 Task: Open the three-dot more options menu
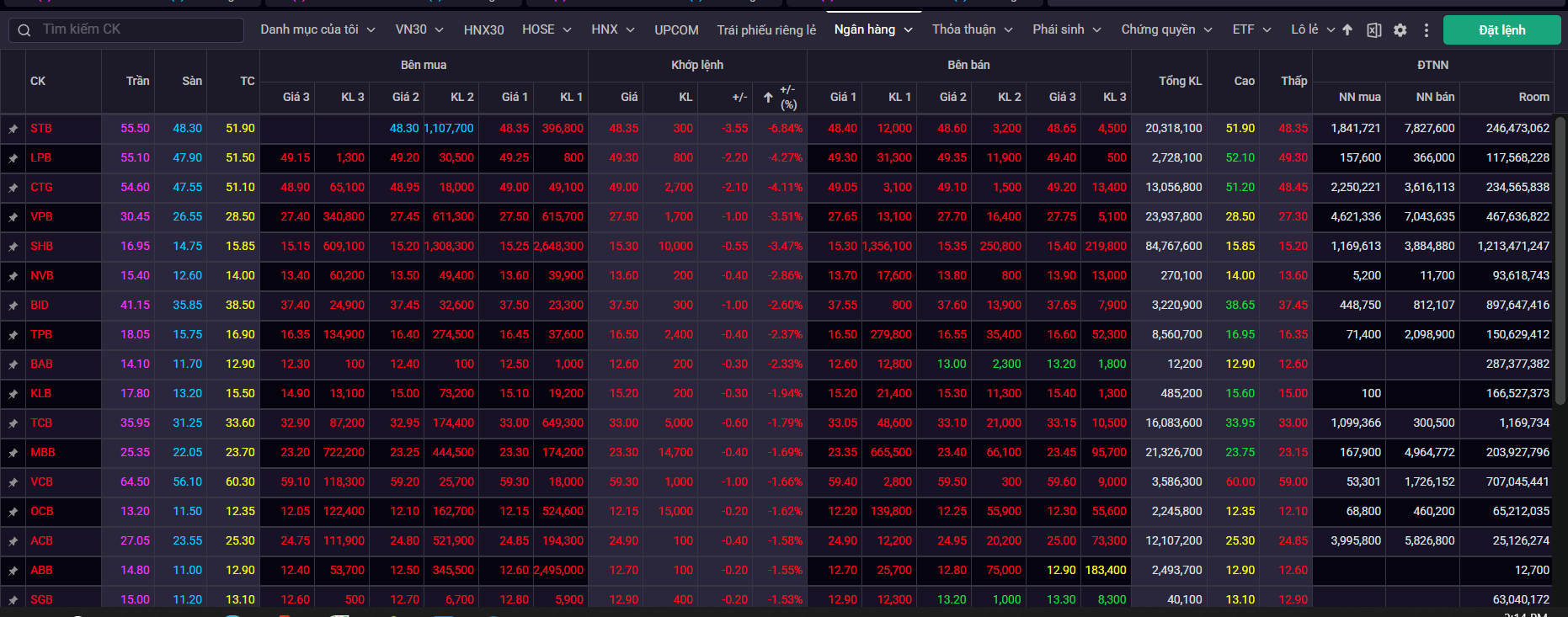(1426, 30)
